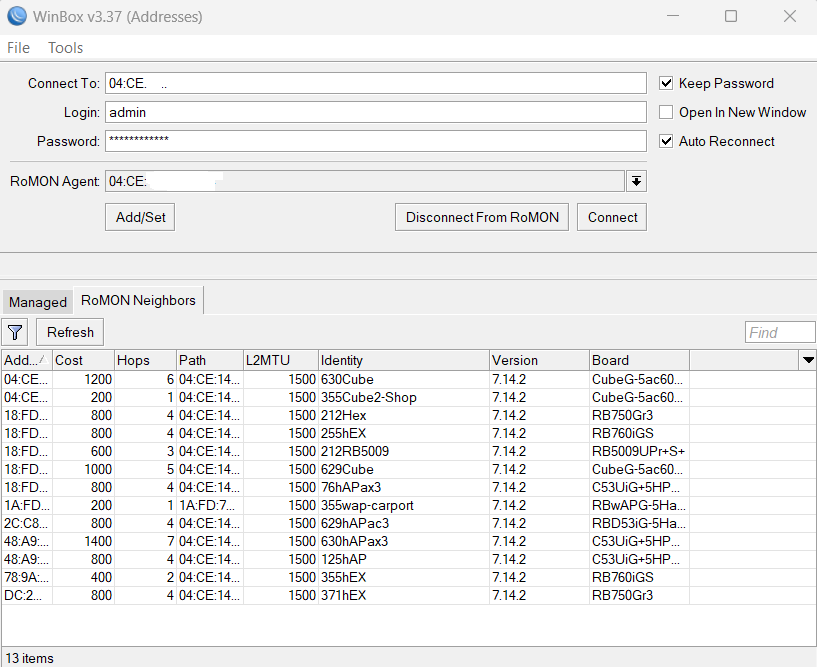Select the 630hAPax3 neighbor row
The image size is (817, 667).
(x=408, y=541)
